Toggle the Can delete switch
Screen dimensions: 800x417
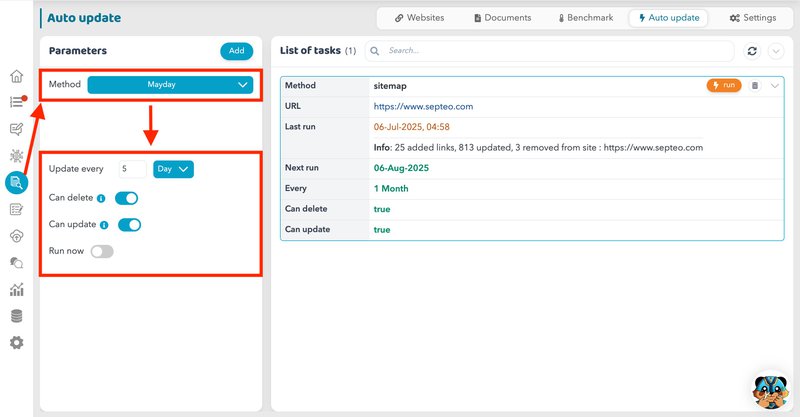127,198
